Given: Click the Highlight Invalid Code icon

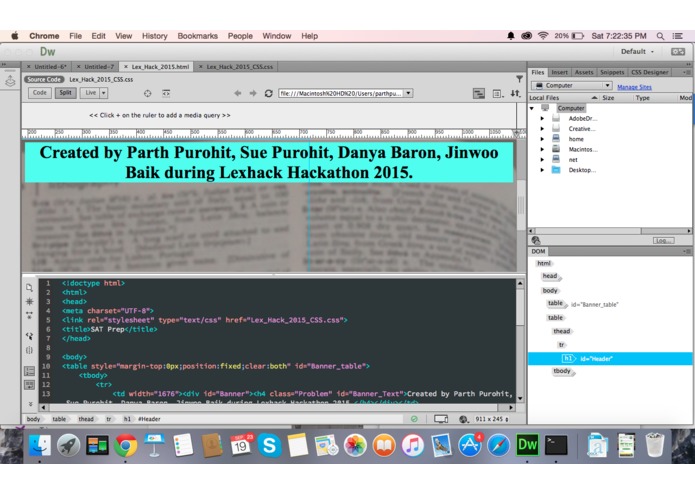Looking at the screenshot, I should [29, 385].
